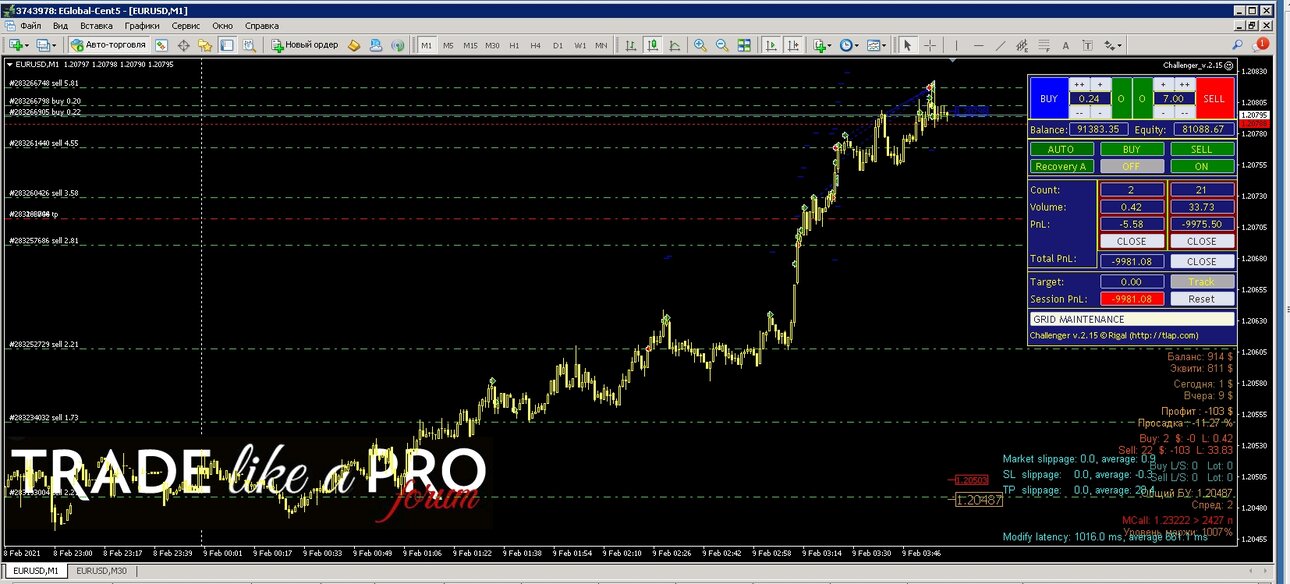
Task: Open the arrows objects dropdown
Action: tap(1112, 45)
